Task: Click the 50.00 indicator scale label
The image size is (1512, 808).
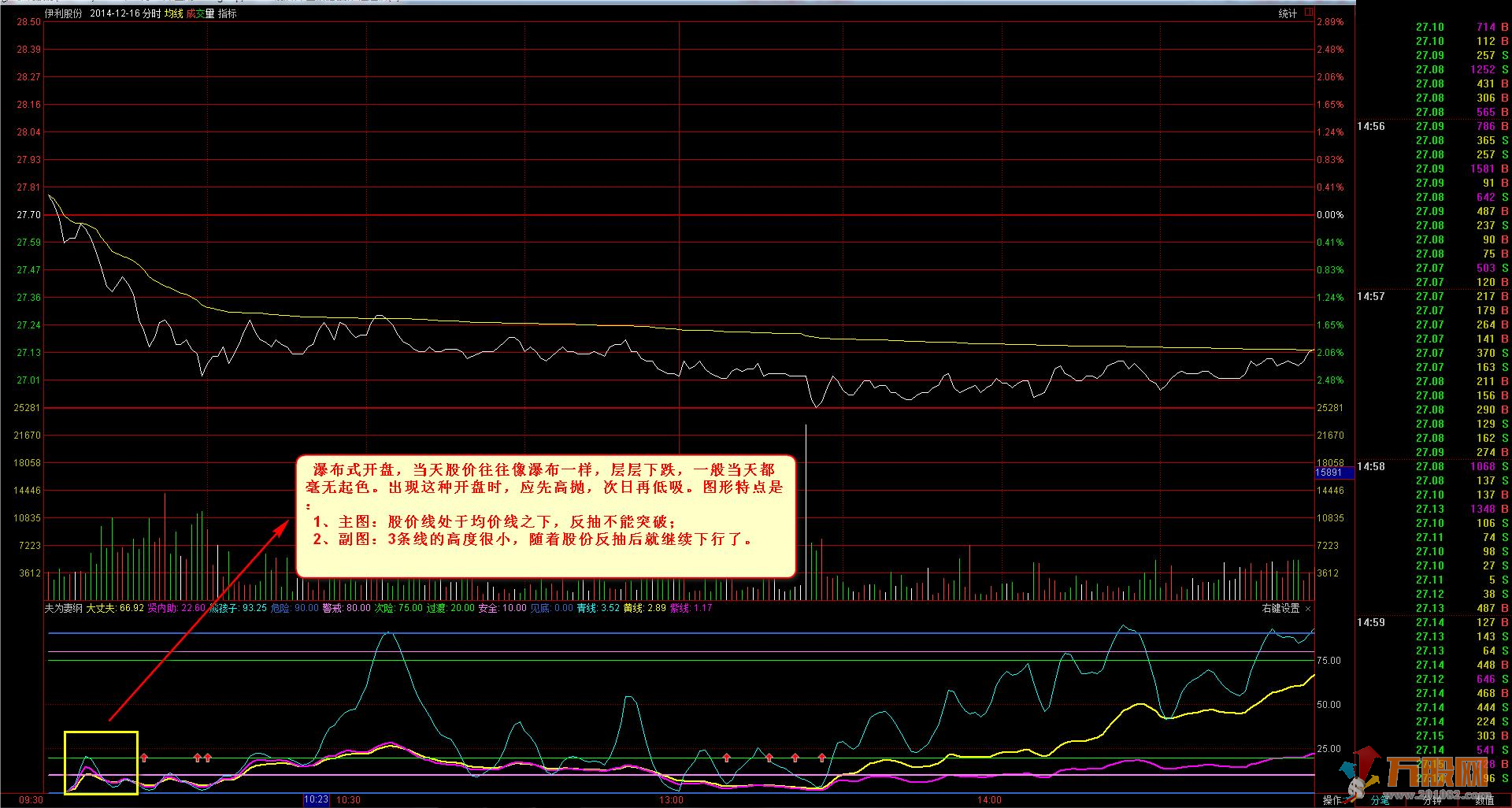Action: [x=1329, y=705]
